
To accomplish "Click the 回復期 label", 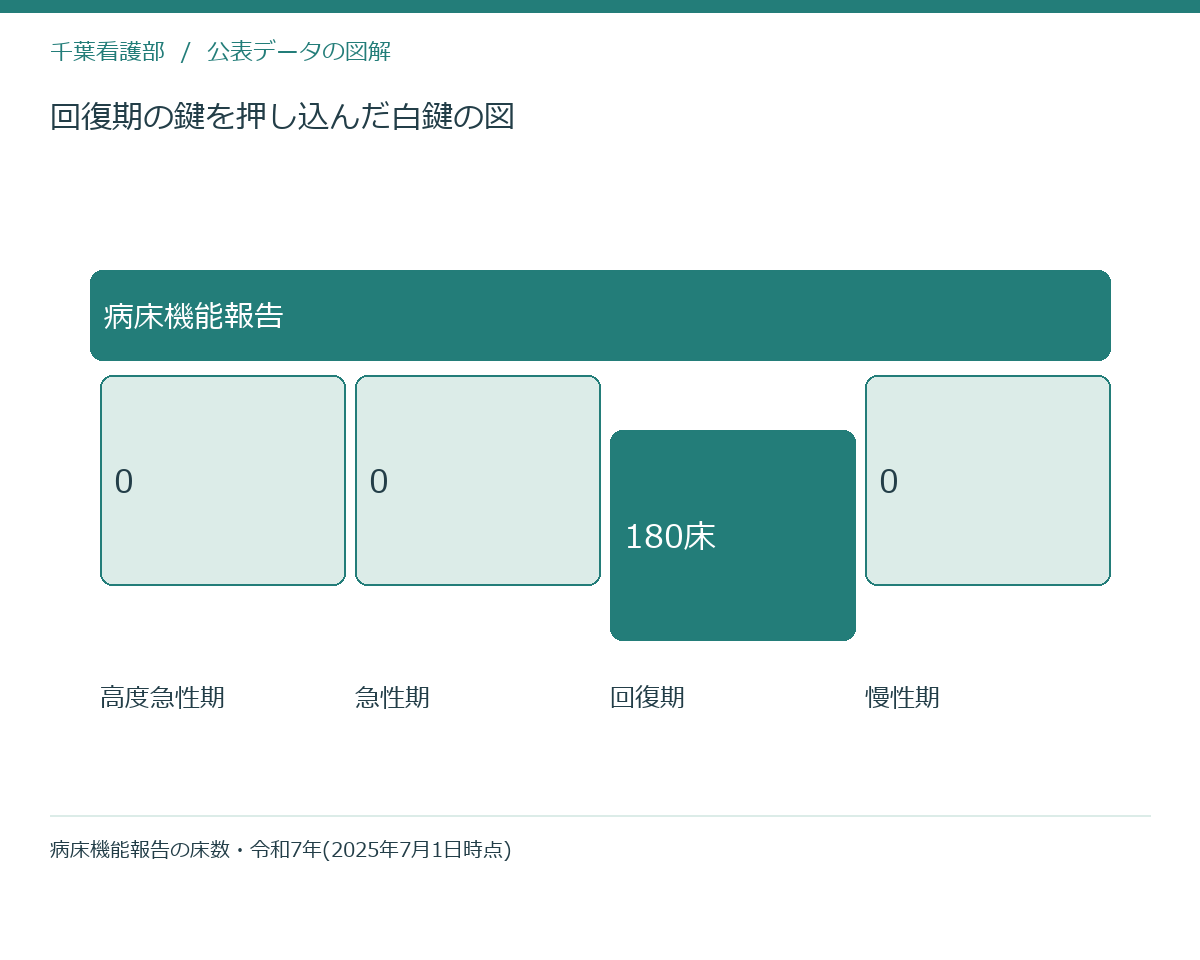I will click(647, 697).
